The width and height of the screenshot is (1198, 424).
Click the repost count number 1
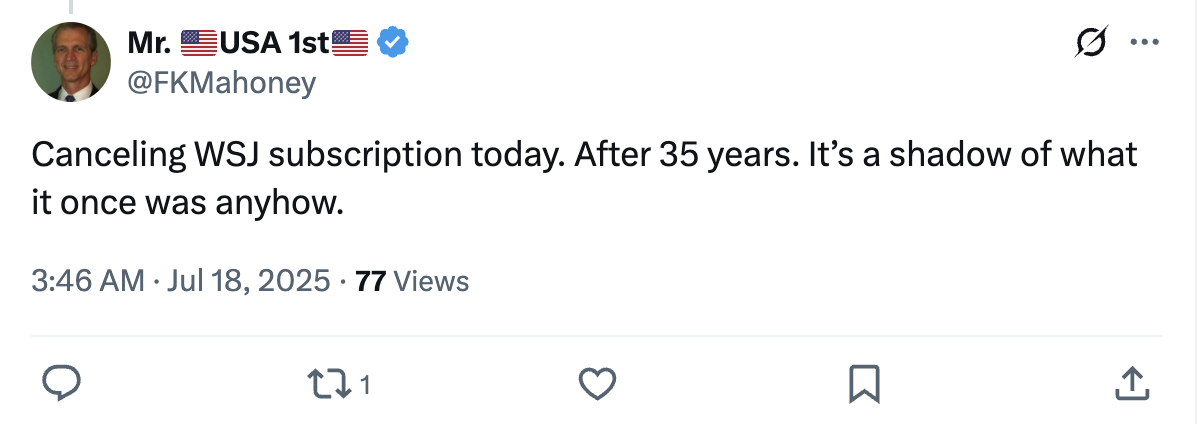(x=365, y=384)
